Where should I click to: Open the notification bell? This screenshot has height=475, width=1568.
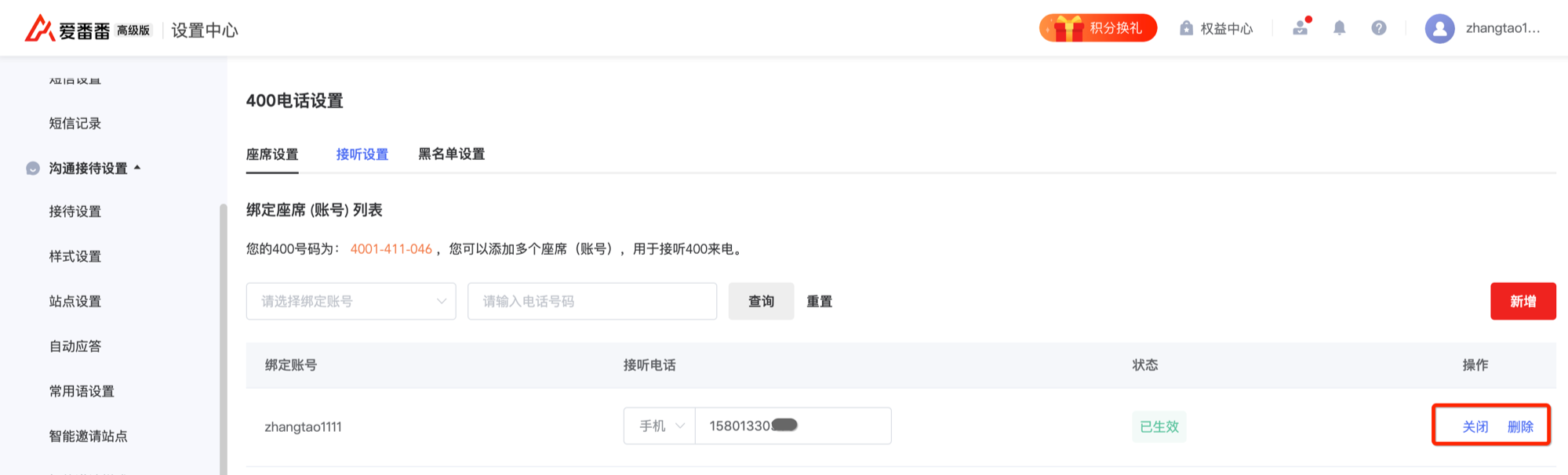point(1340,28)
